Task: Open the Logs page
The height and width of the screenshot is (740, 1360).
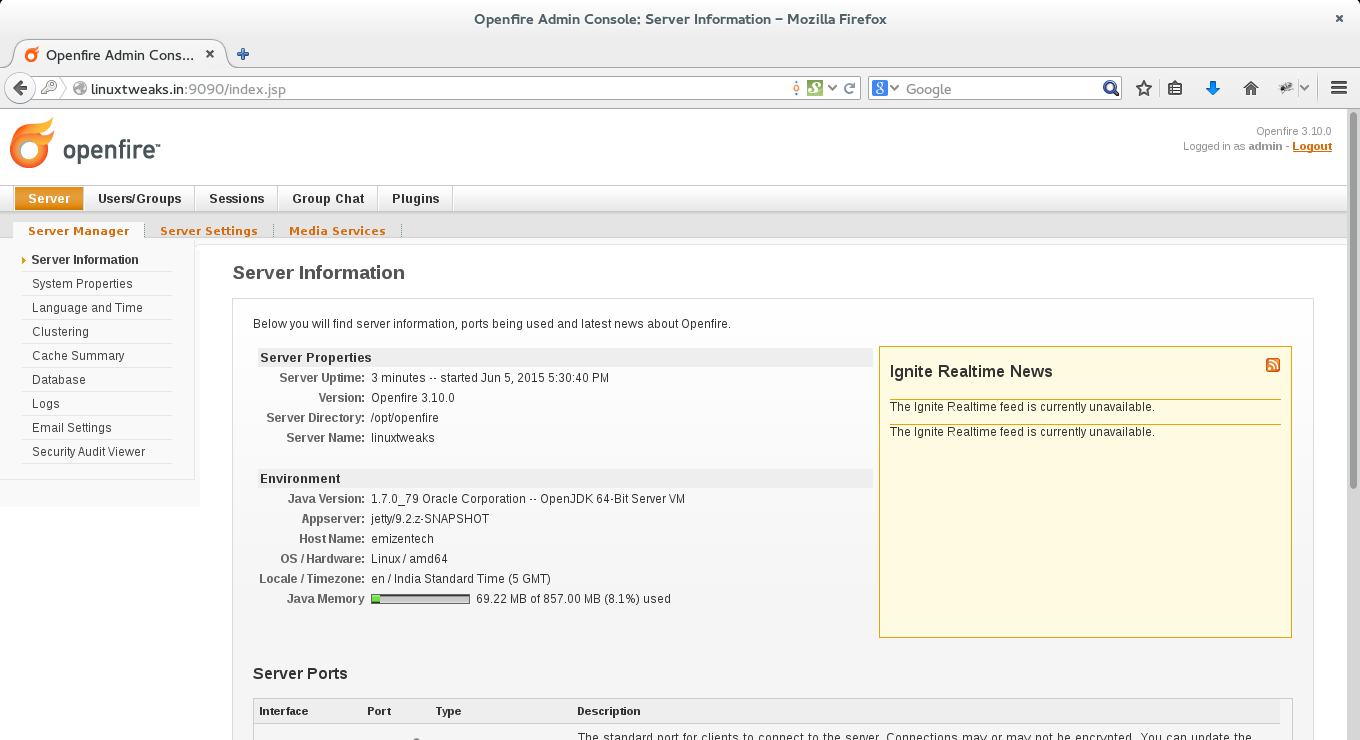Action: (x=46, y=404)
